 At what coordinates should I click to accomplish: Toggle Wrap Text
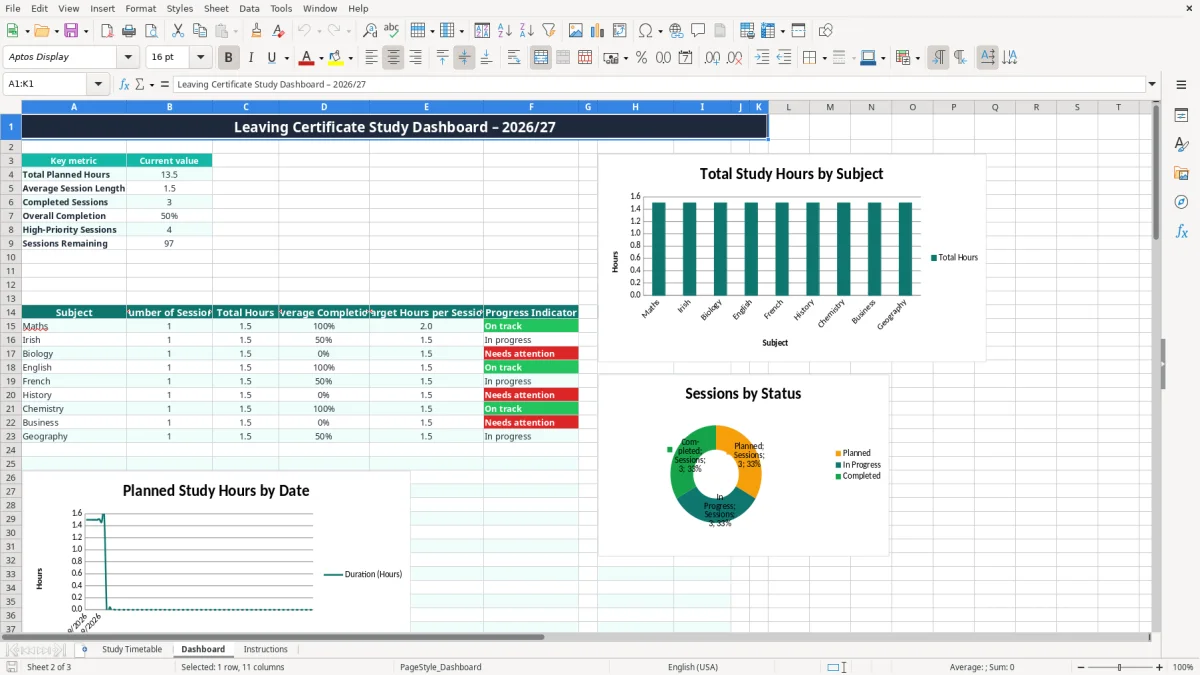point(514,58)
